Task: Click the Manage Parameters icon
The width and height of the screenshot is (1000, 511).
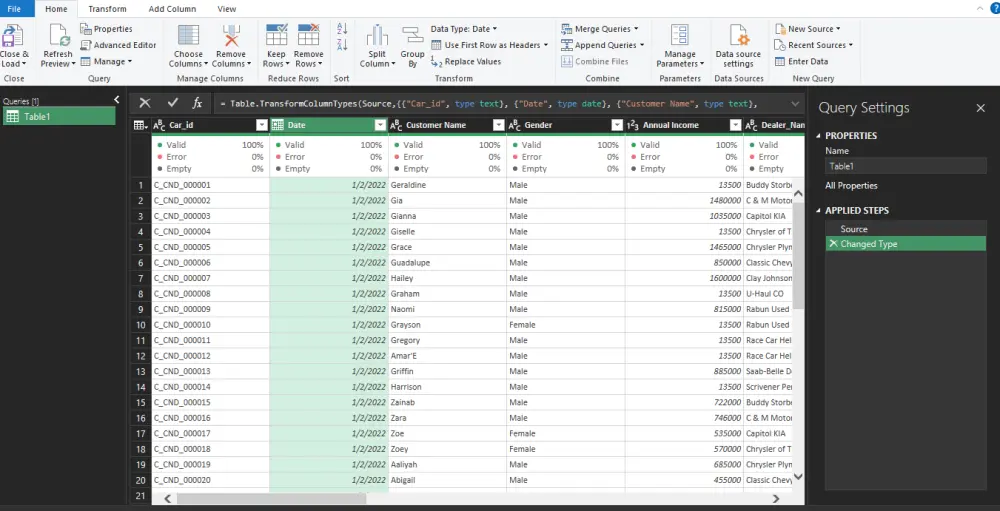Action: [680, 36]
